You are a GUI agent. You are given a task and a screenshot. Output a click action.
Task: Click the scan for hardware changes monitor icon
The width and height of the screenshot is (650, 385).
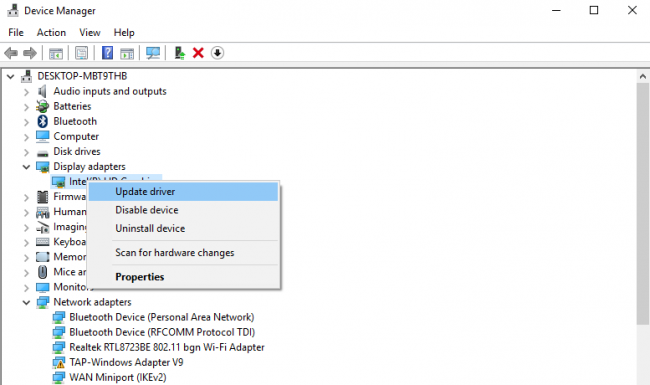click(153, 53)
